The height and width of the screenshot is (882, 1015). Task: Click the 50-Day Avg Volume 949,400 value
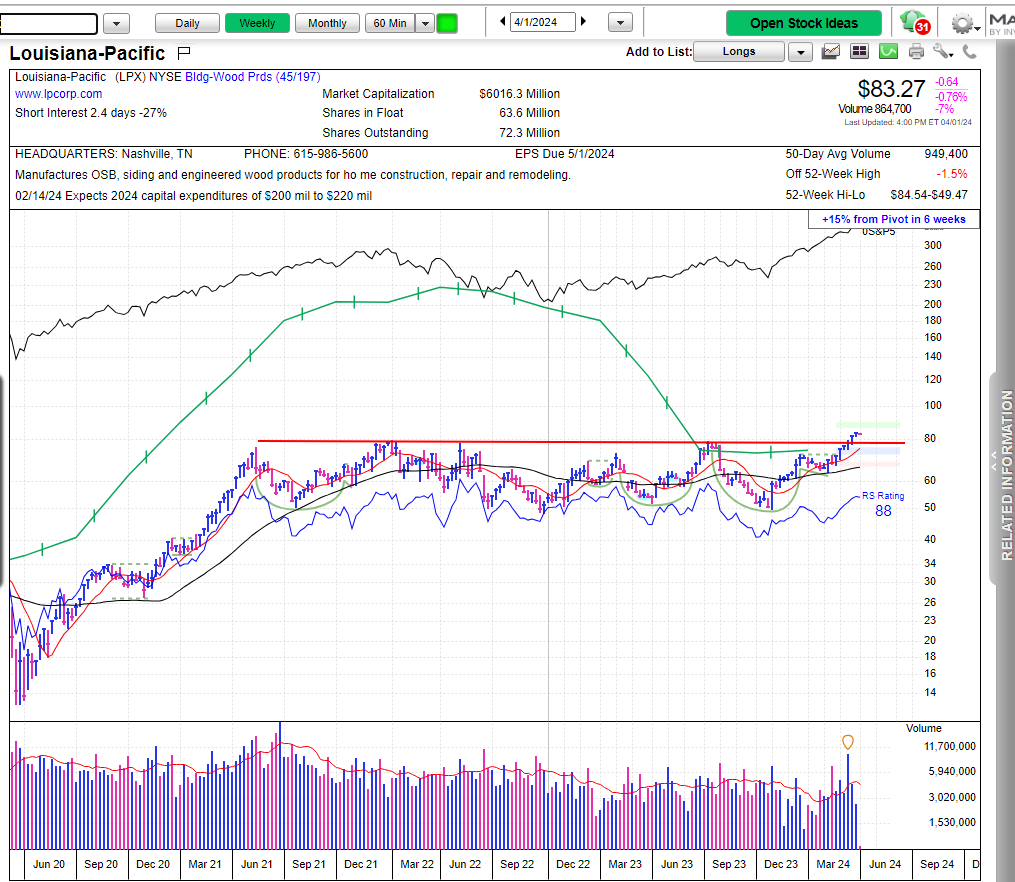(x=946, y=154)
